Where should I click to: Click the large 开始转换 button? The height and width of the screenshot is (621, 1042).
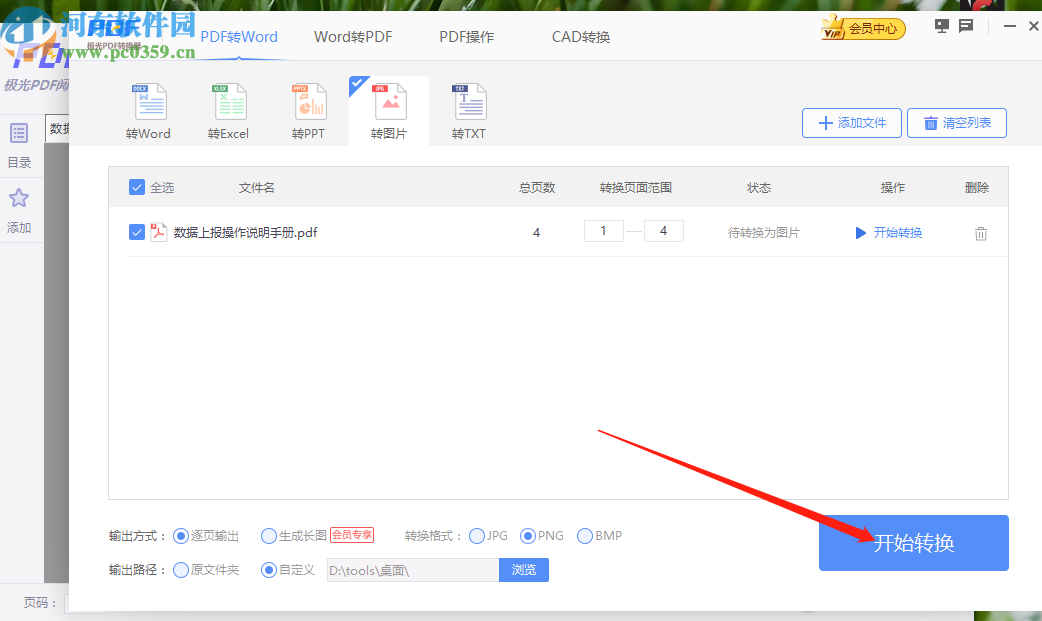click(x=914, y=543)
